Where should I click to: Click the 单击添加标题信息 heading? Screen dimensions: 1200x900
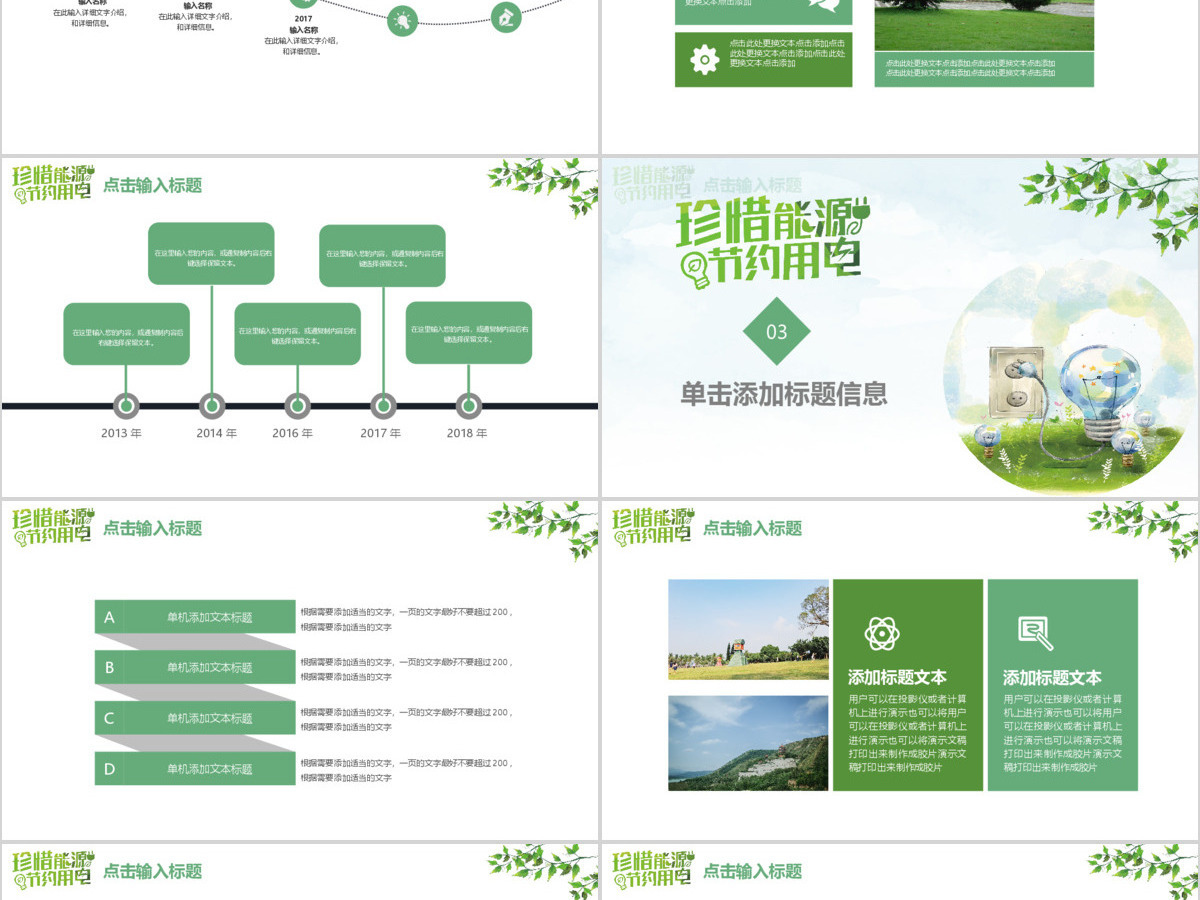784,394
